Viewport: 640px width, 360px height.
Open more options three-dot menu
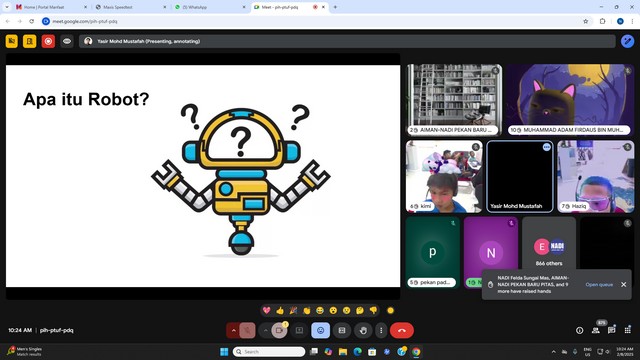381,330
